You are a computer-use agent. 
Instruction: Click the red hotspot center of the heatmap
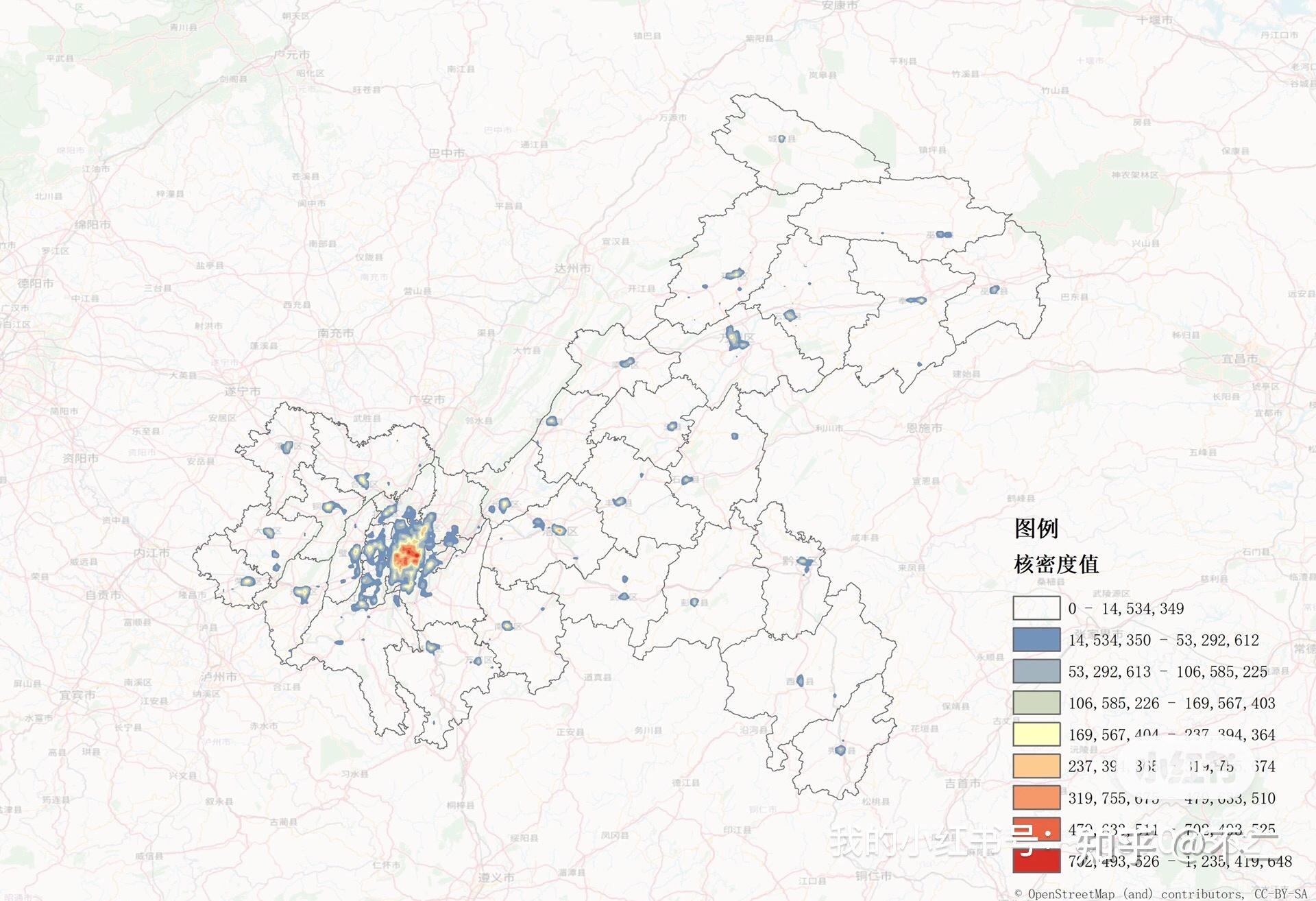point(409,554)
